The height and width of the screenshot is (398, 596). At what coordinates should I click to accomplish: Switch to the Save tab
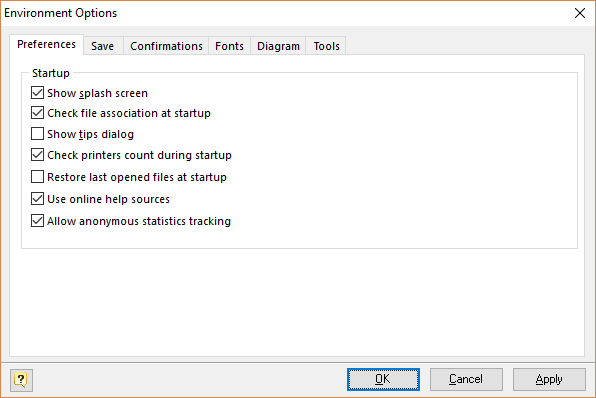[x=103, y=46]
